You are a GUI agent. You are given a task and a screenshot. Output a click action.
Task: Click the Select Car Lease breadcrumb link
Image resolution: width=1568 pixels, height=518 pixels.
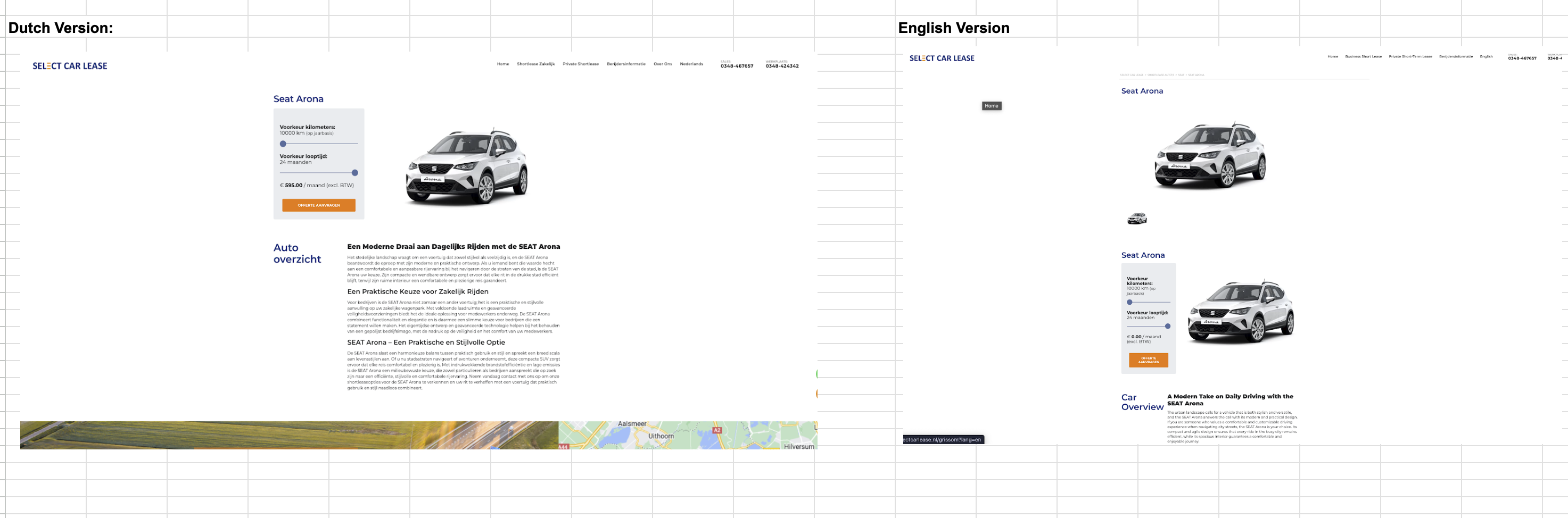coord(1132,76)
